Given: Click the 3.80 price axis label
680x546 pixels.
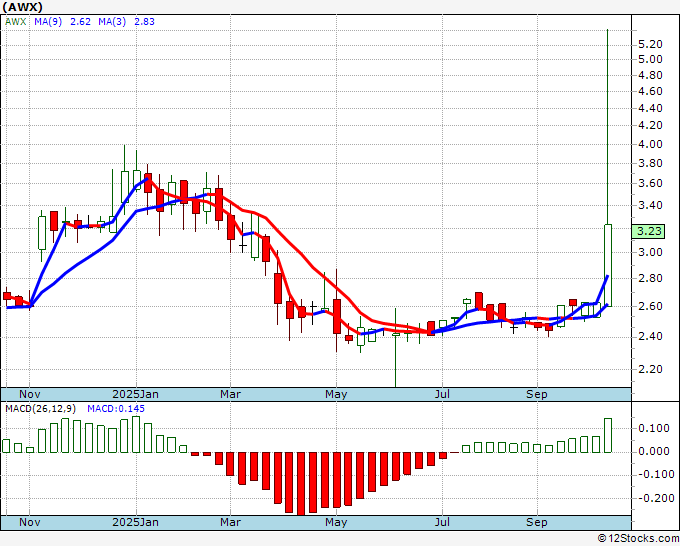Looking at the screenshot, I should tap(650, 163).
